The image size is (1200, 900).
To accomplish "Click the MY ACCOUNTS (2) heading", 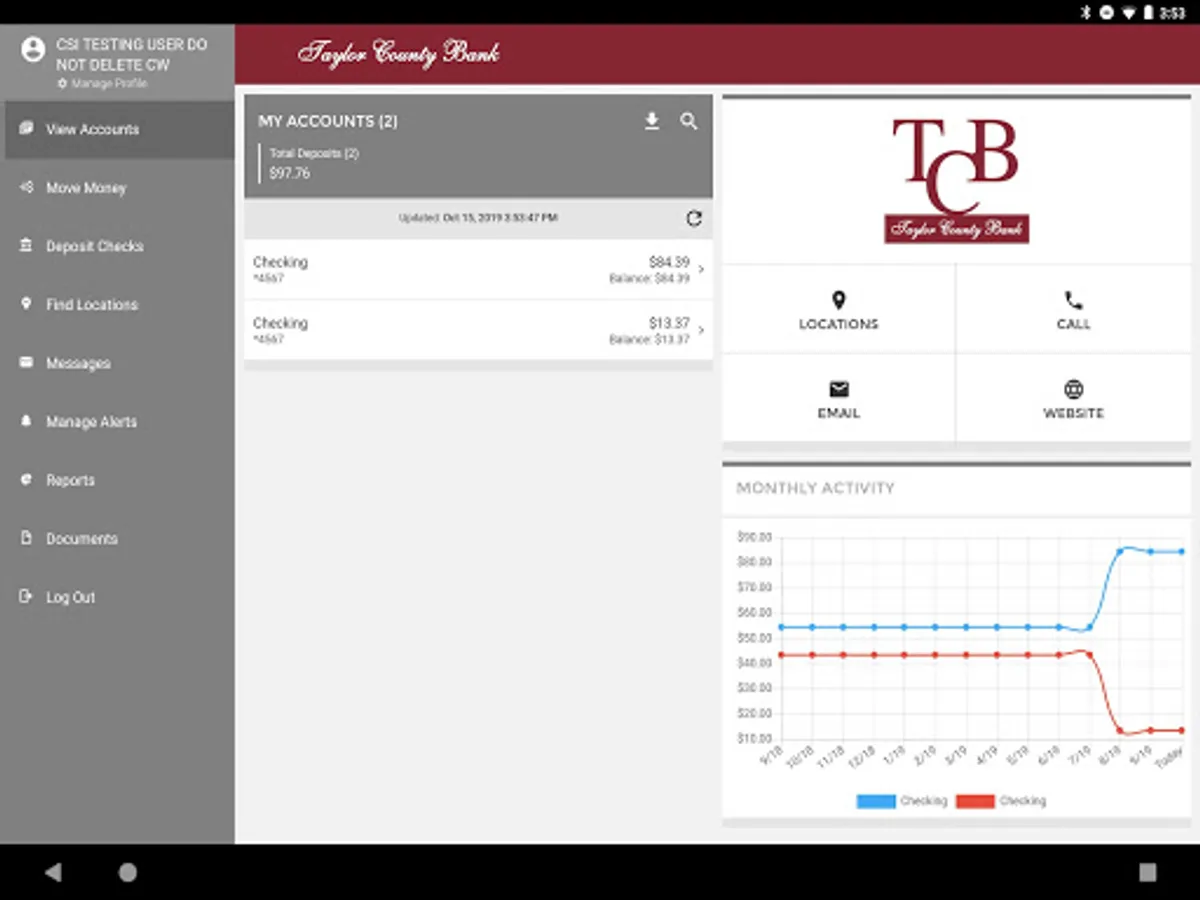I will point(328,121).
